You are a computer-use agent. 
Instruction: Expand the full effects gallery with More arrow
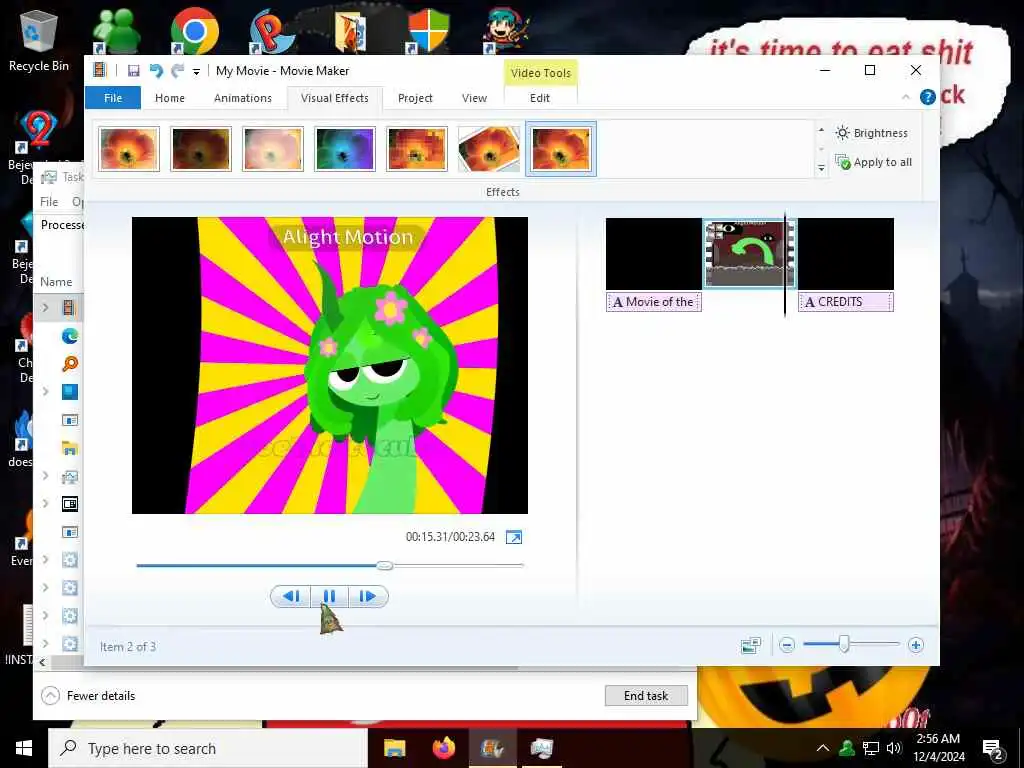[x=822, y=168]
